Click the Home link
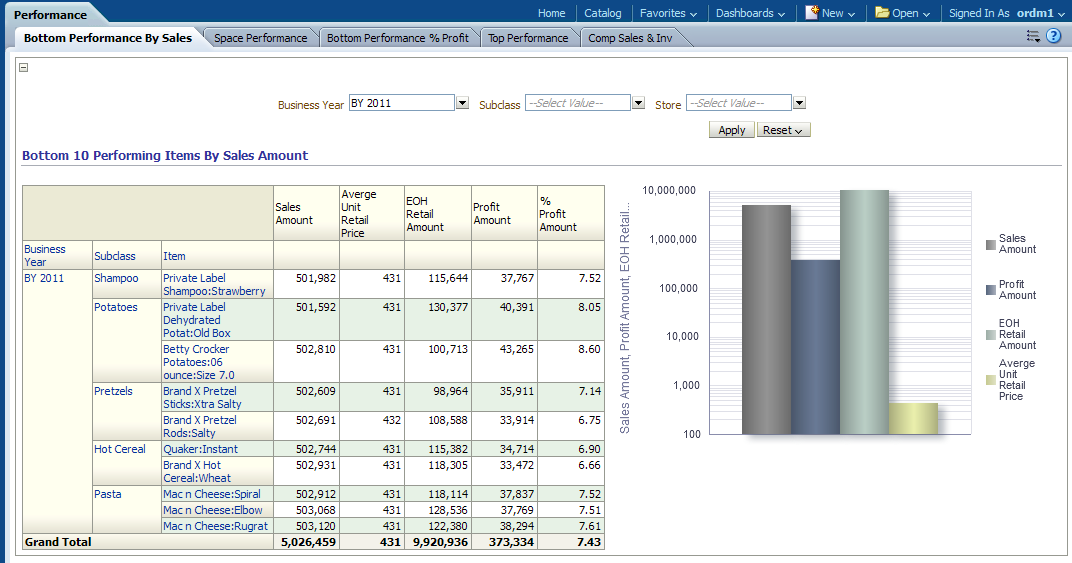The image size is (1072, 563). (551, 13)
